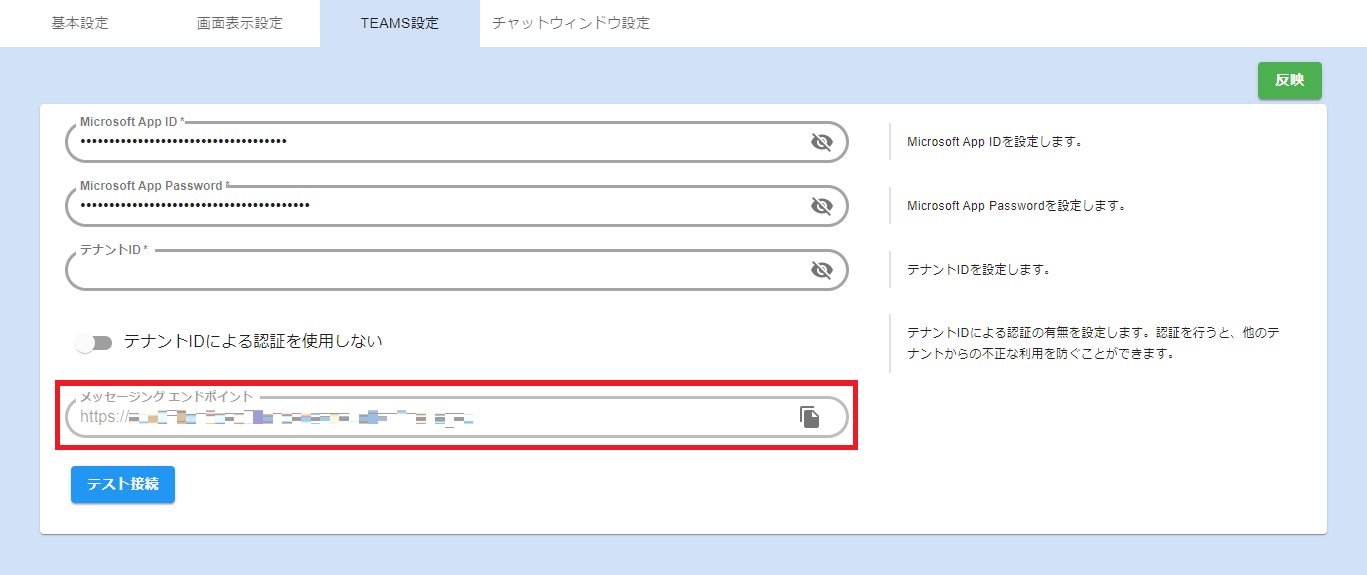Show the hidden Microsoft App ID value

point(821,142)
